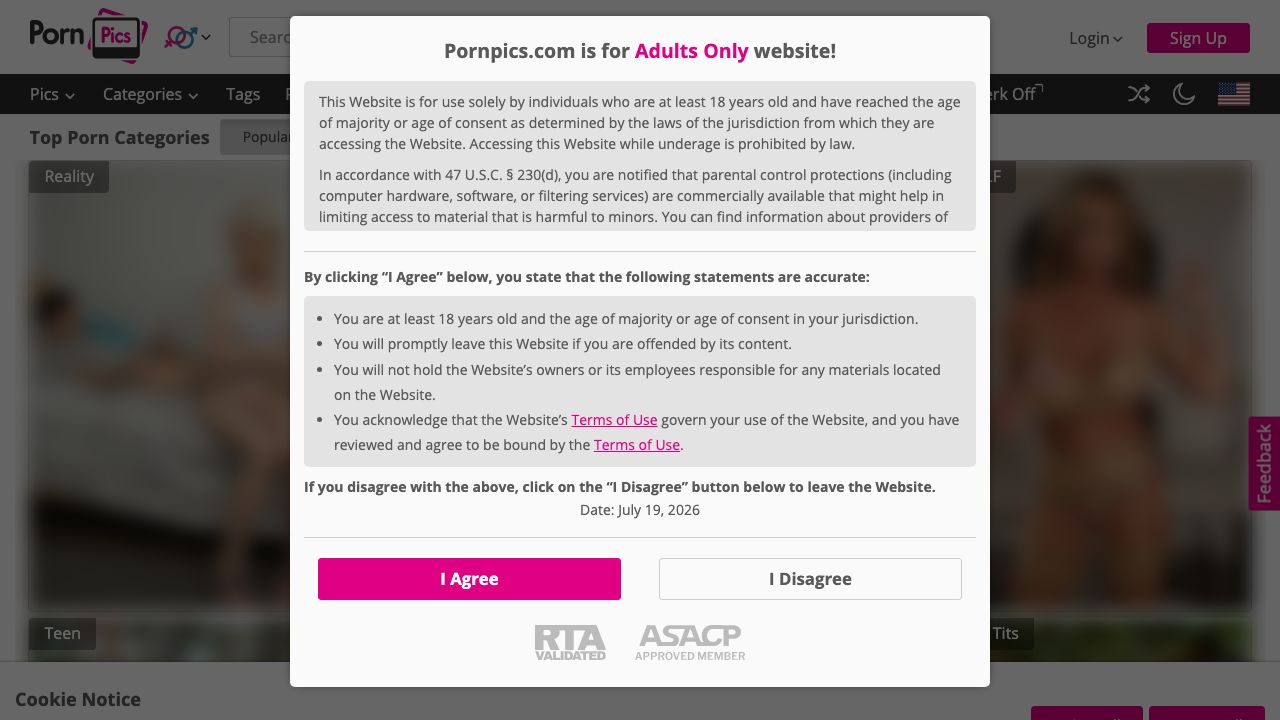1280x720 pixels.
Task: Expand the Categories menu
Action: pyautogui.click(x=150, y=94)
